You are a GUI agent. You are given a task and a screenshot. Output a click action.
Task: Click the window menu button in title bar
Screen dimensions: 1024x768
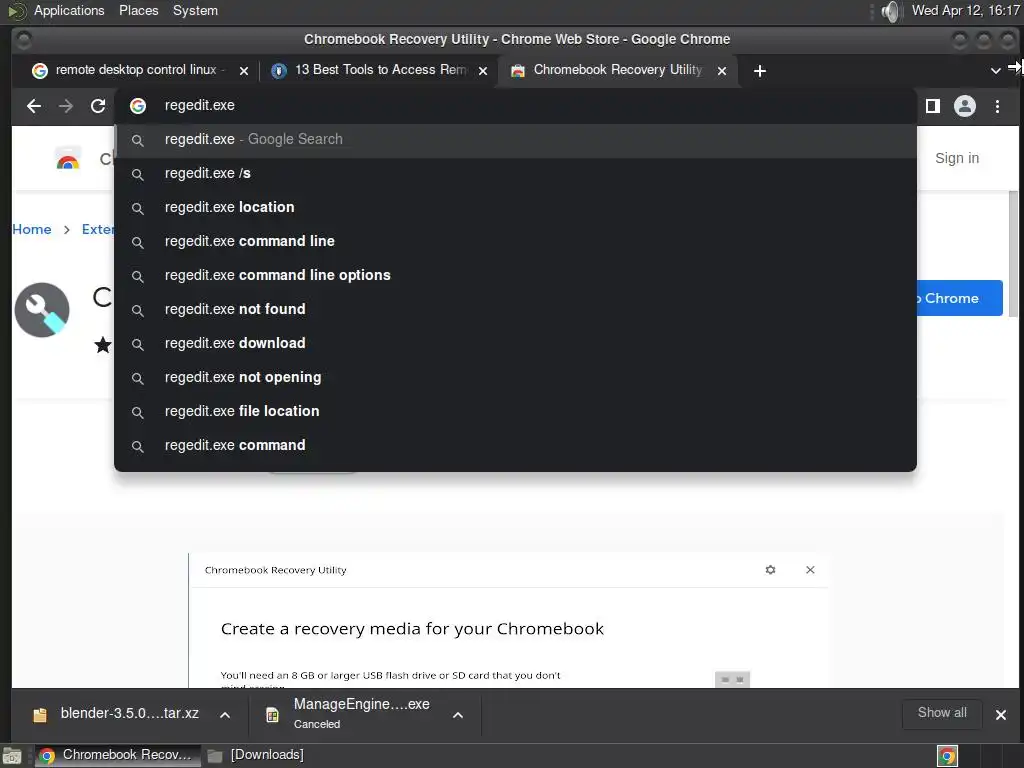point(24,40)
